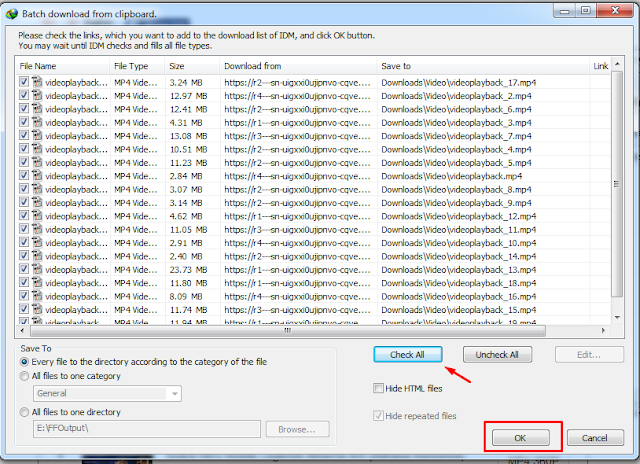This screenshot has height=464, width=640.
Task: Click the E:\FFOutput\ directory path field
Action: coord(148,429)
